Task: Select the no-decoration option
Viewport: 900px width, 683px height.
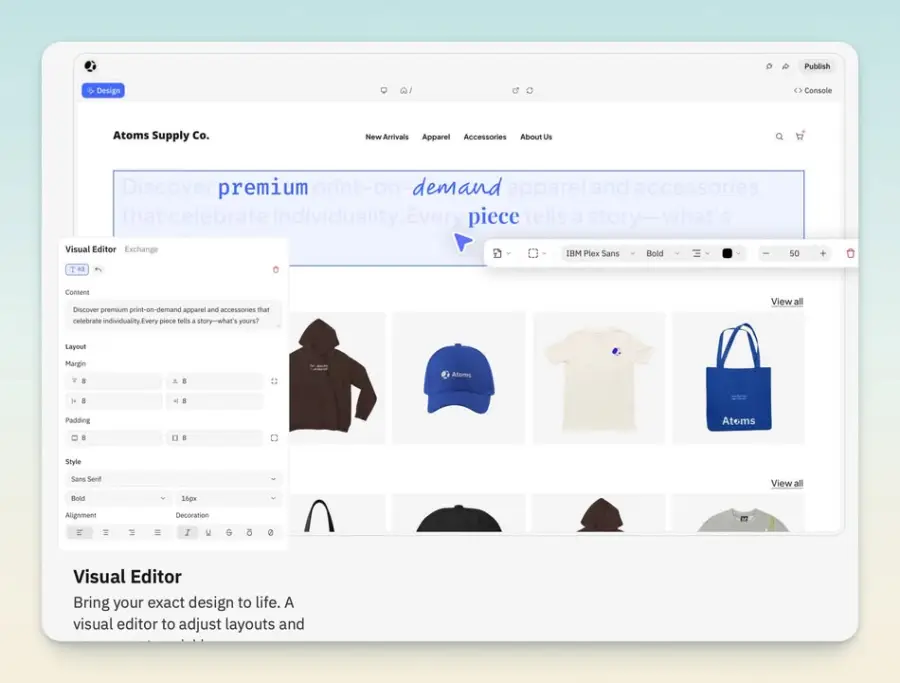Action: (270, 533)
